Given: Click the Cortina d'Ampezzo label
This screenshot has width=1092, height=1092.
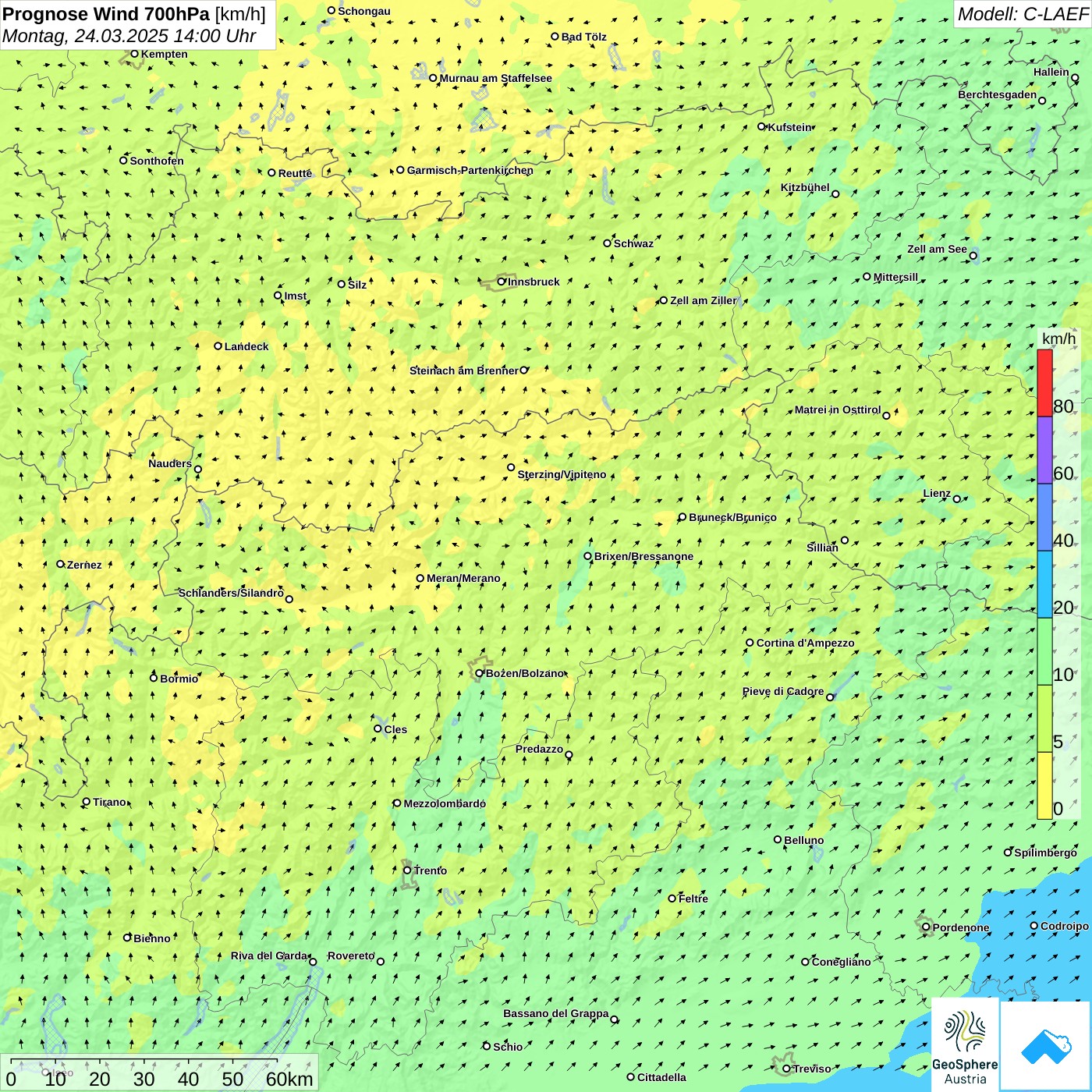Looking at the screenshot, I should point(805,643).
